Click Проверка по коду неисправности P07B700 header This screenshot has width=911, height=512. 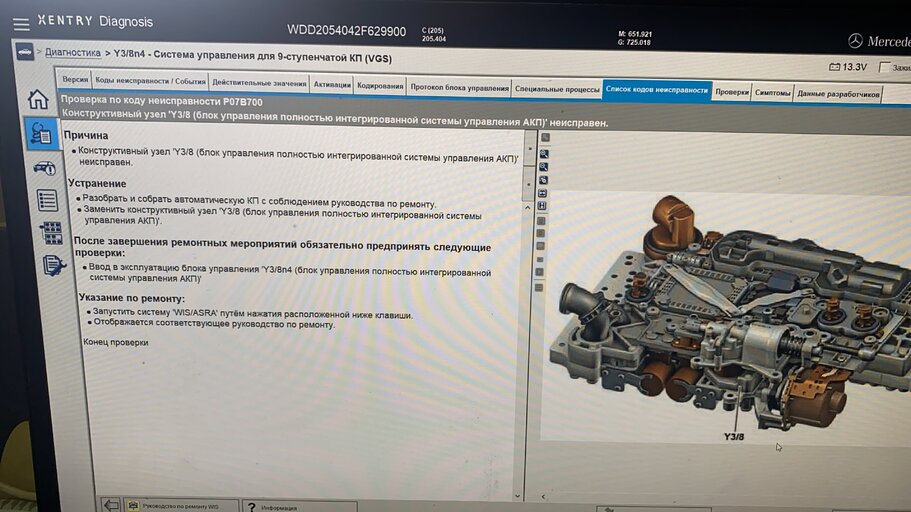pyautogui.click(x=162, y=101)
